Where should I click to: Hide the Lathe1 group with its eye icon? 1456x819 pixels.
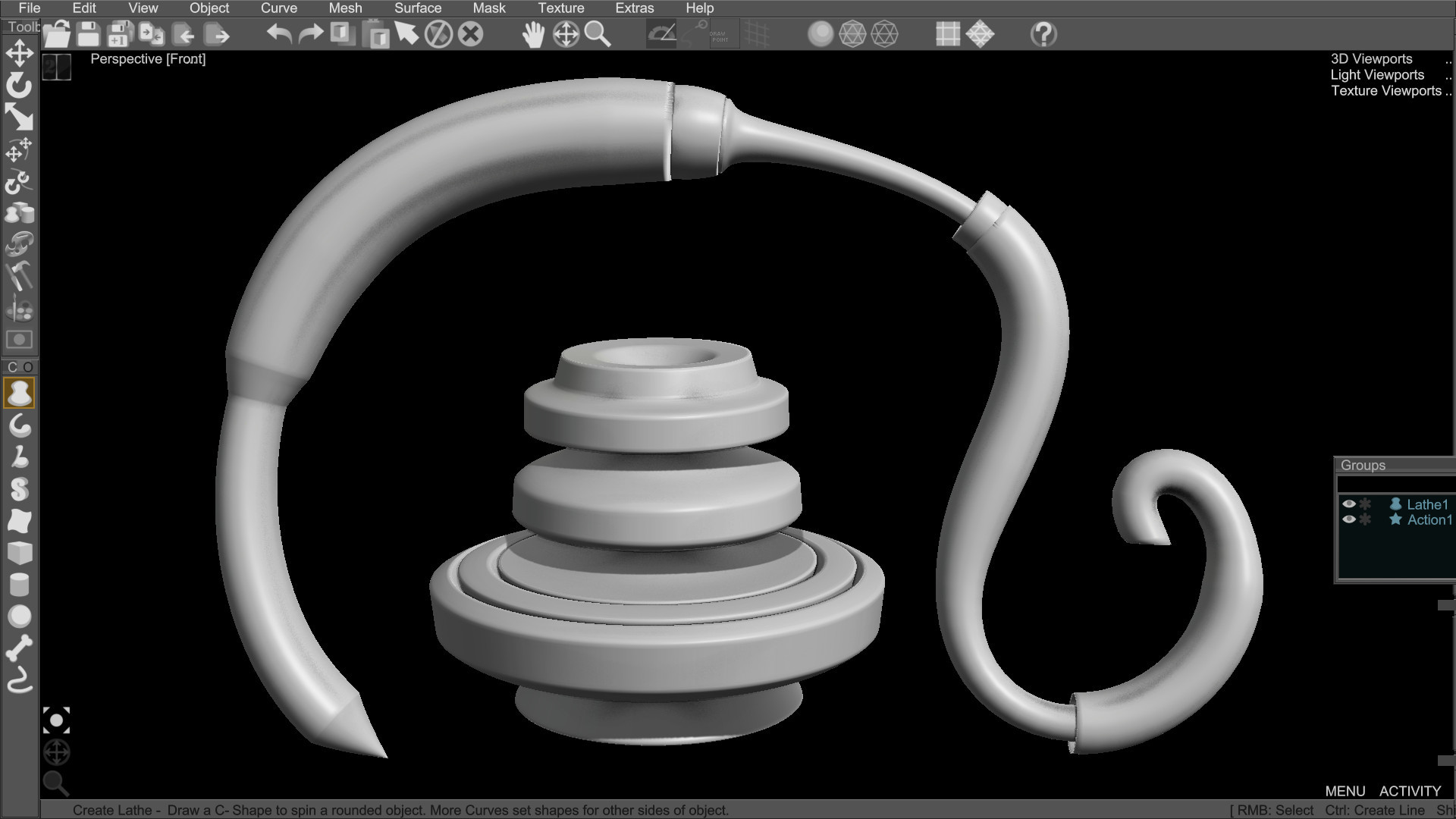click(x=1349, y=504)
